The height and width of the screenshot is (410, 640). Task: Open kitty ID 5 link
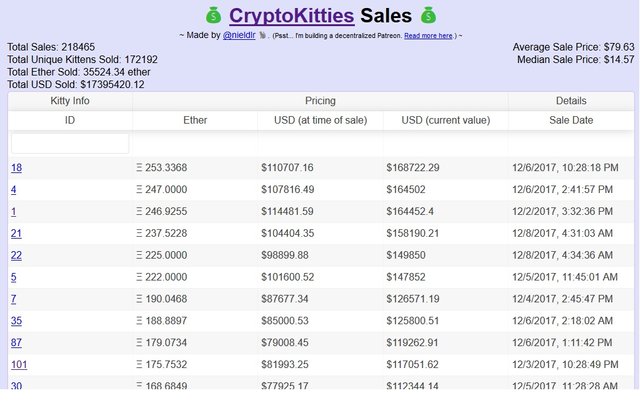tap(13, 277)
